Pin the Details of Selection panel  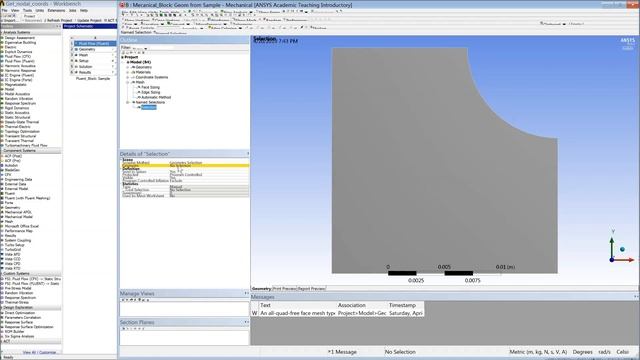[x=247, y=154]
